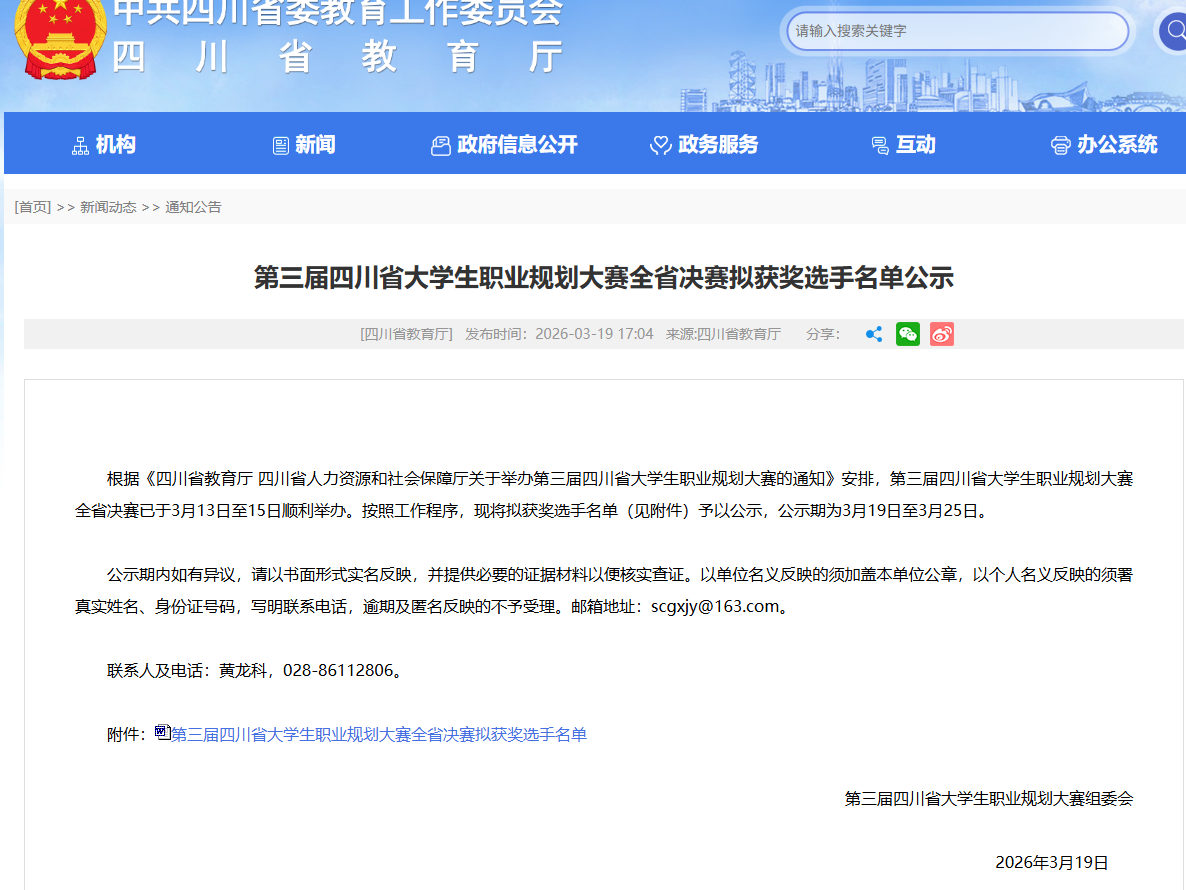Open 新闻动态 breadcrumb link
Screen dimensions: 1186x890
(108, 207)
